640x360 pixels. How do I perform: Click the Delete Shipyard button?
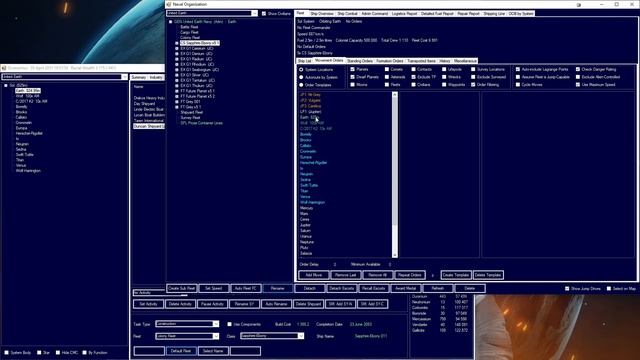click(308, 304)
